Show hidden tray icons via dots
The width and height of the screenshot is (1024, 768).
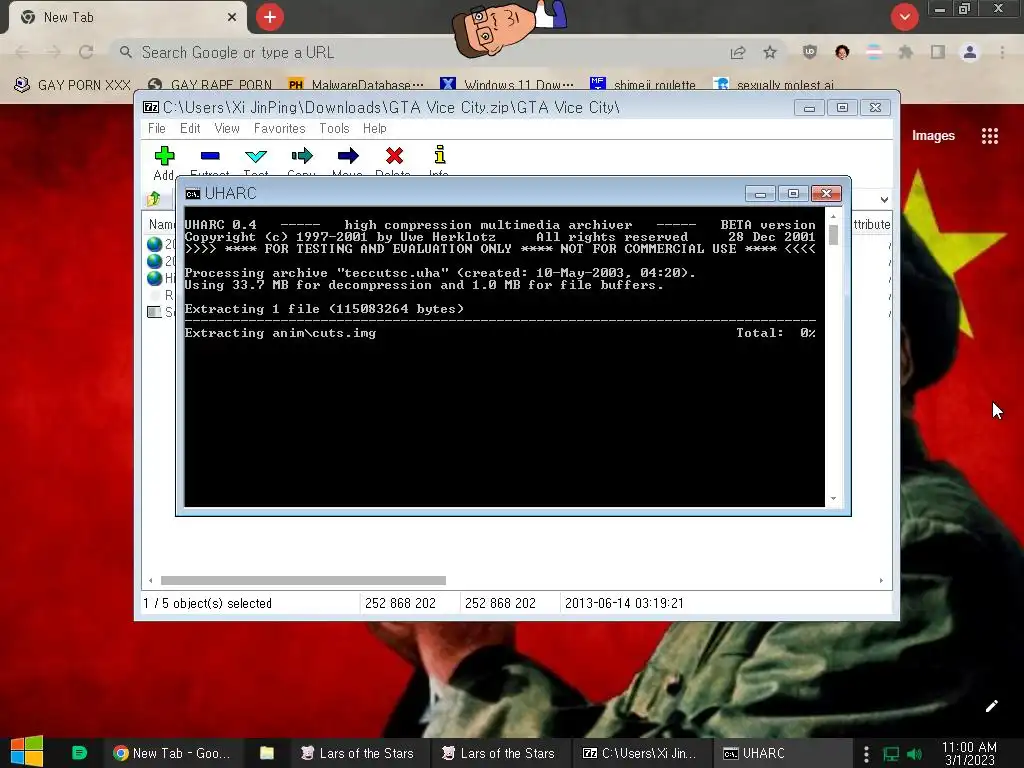pos(866,754)
